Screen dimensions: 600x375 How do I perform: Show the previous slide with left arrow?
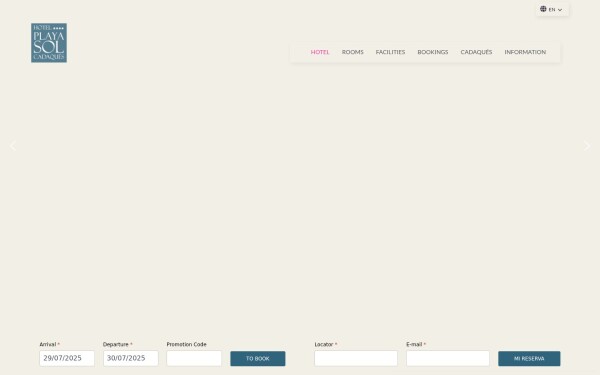(13, 146)
